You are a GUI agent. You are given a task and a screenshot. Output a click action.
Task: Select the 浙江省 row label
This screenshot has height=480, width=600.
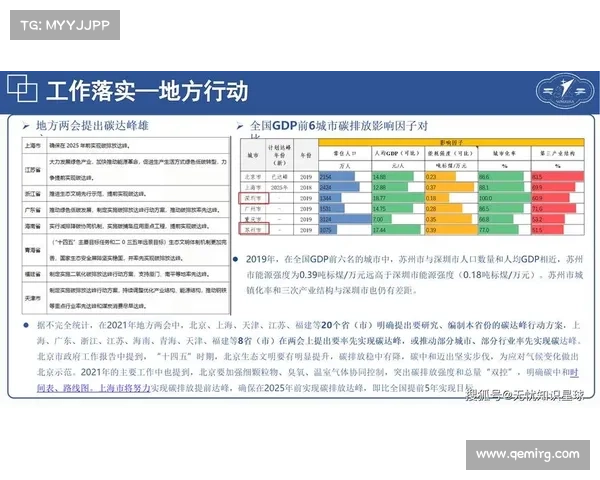33,194
